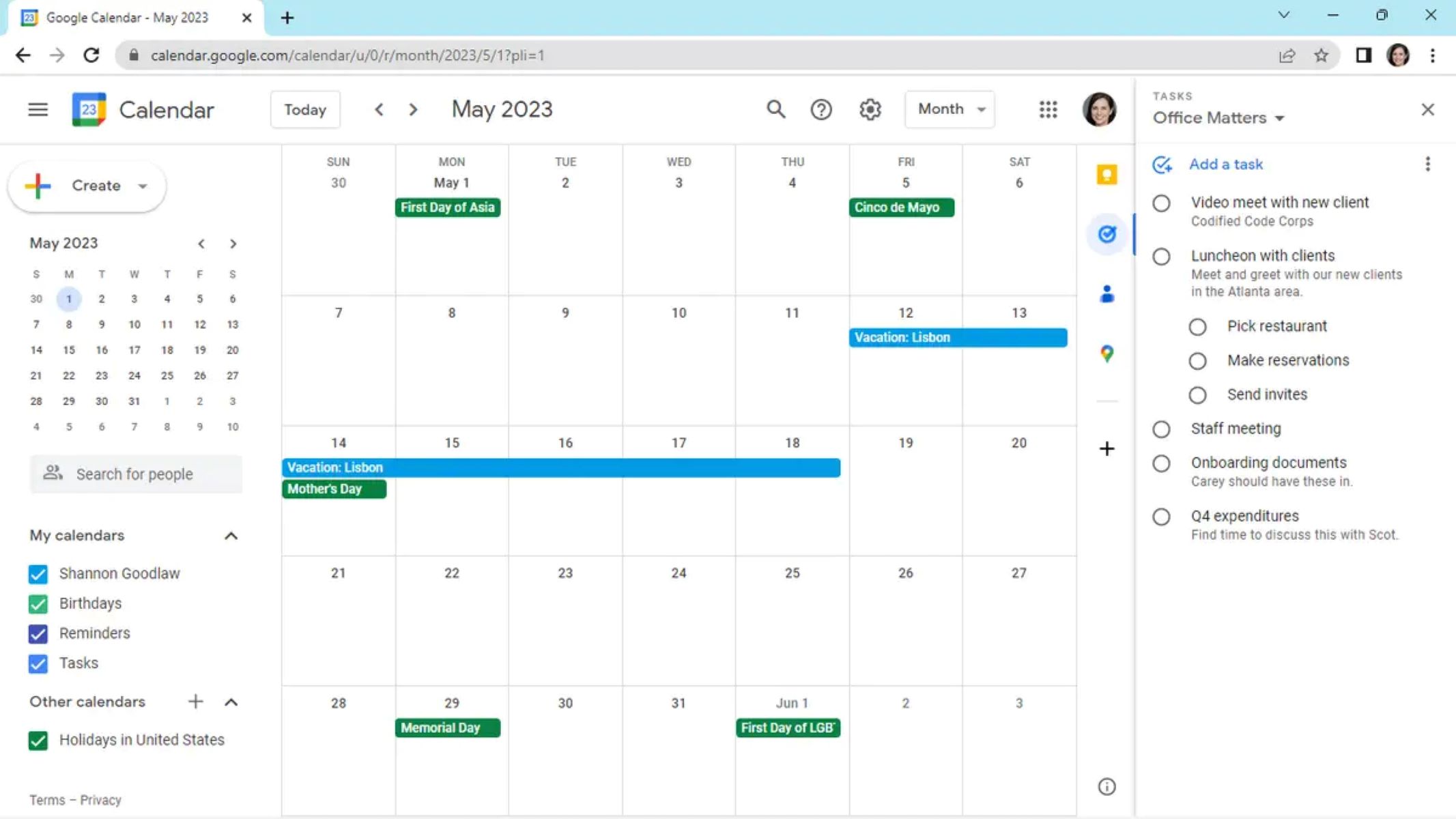Viewport: 1456px width, 819px height.
Task: Navigate to next month with forward arrow
Action: pos(413,109)
